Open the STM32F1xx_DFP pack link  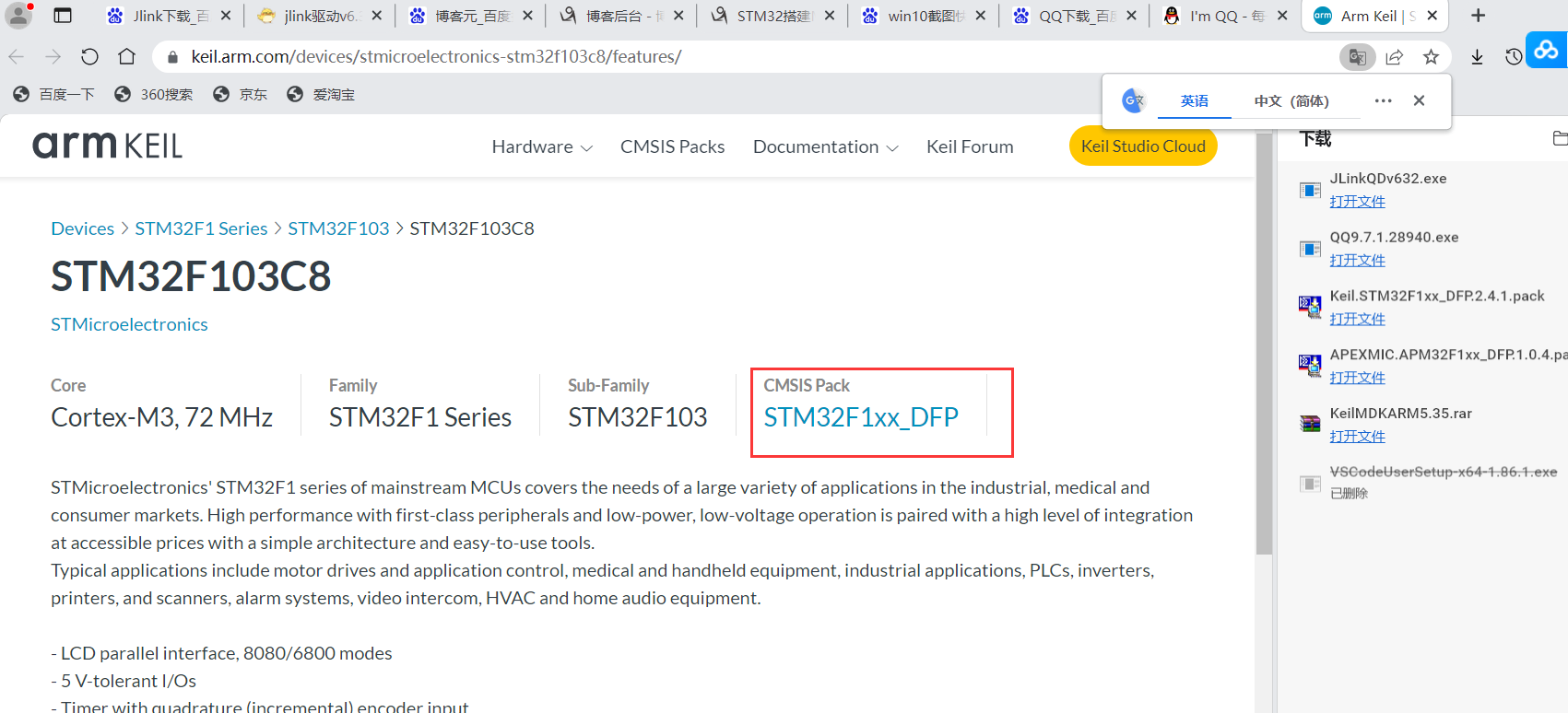861,417
